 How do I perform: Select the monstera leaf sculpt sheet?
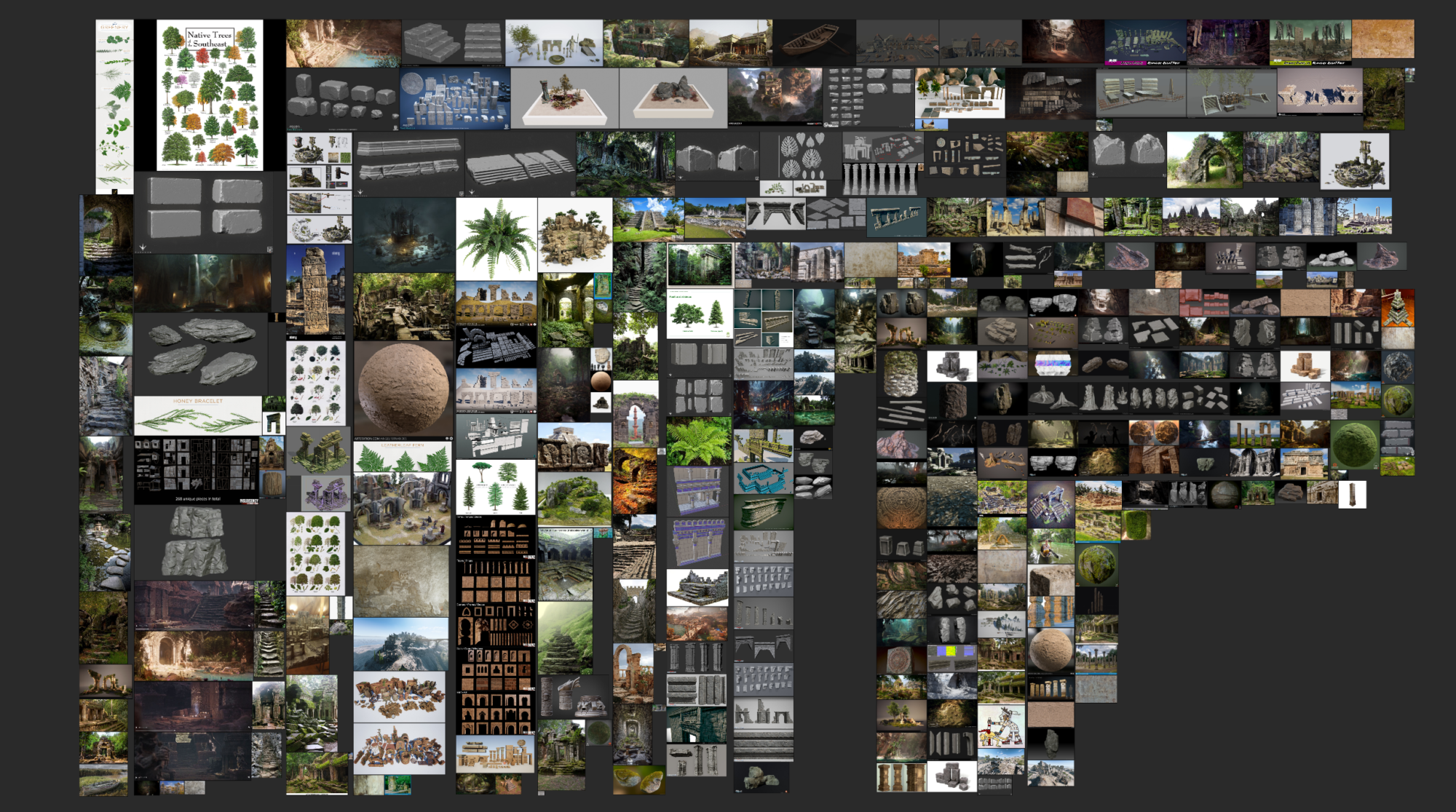[x=800, y=156]
